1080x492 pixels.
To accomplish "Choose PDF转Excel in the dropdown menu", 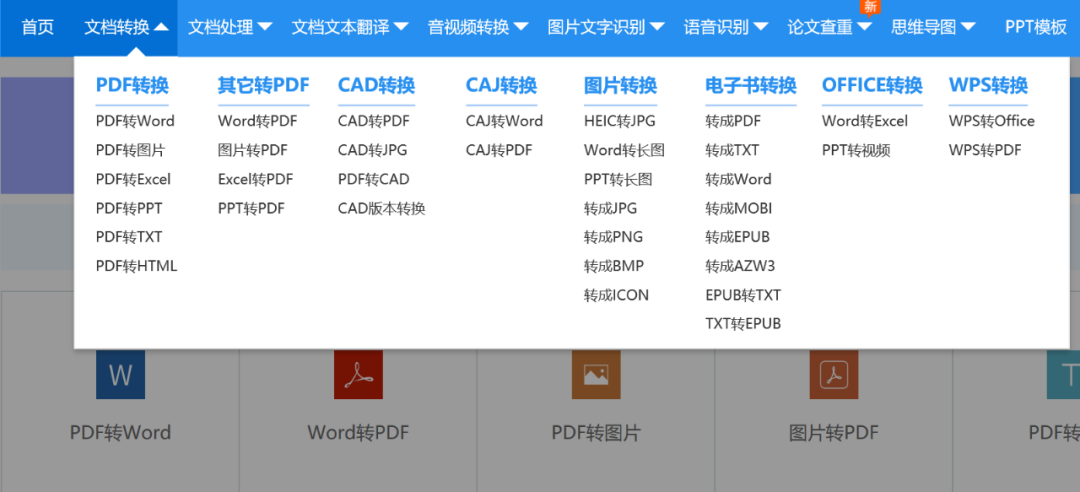I will pos(133,179).
